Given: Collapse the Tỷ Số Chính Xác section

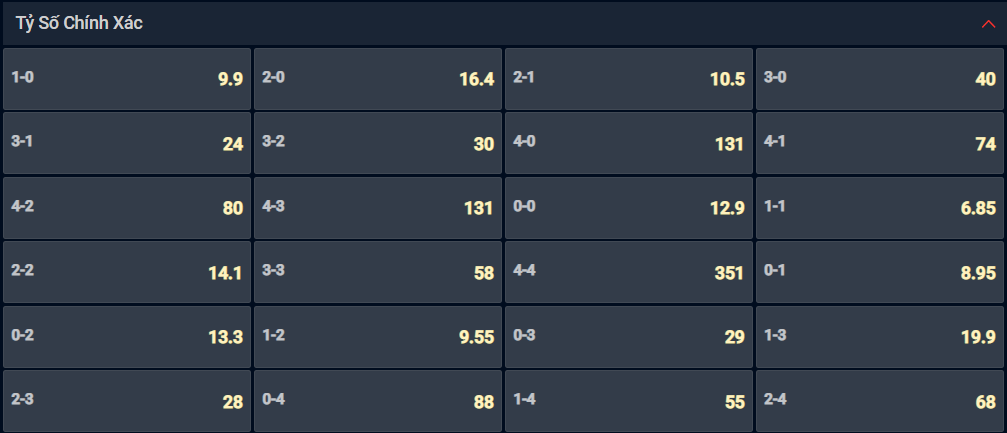Looking at the screenshot, I should [x=988, y=24].
